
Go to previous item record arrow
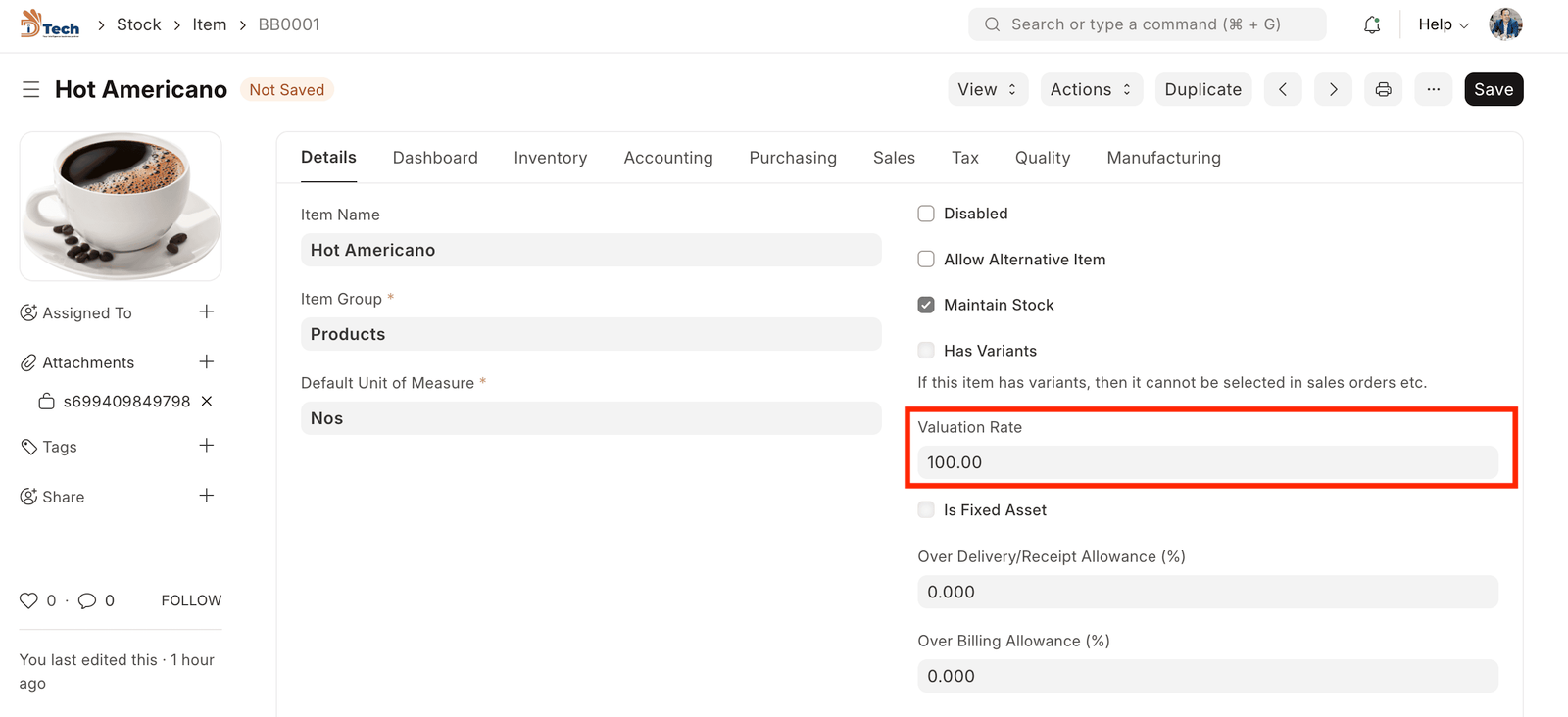[x=1283, y=89]
